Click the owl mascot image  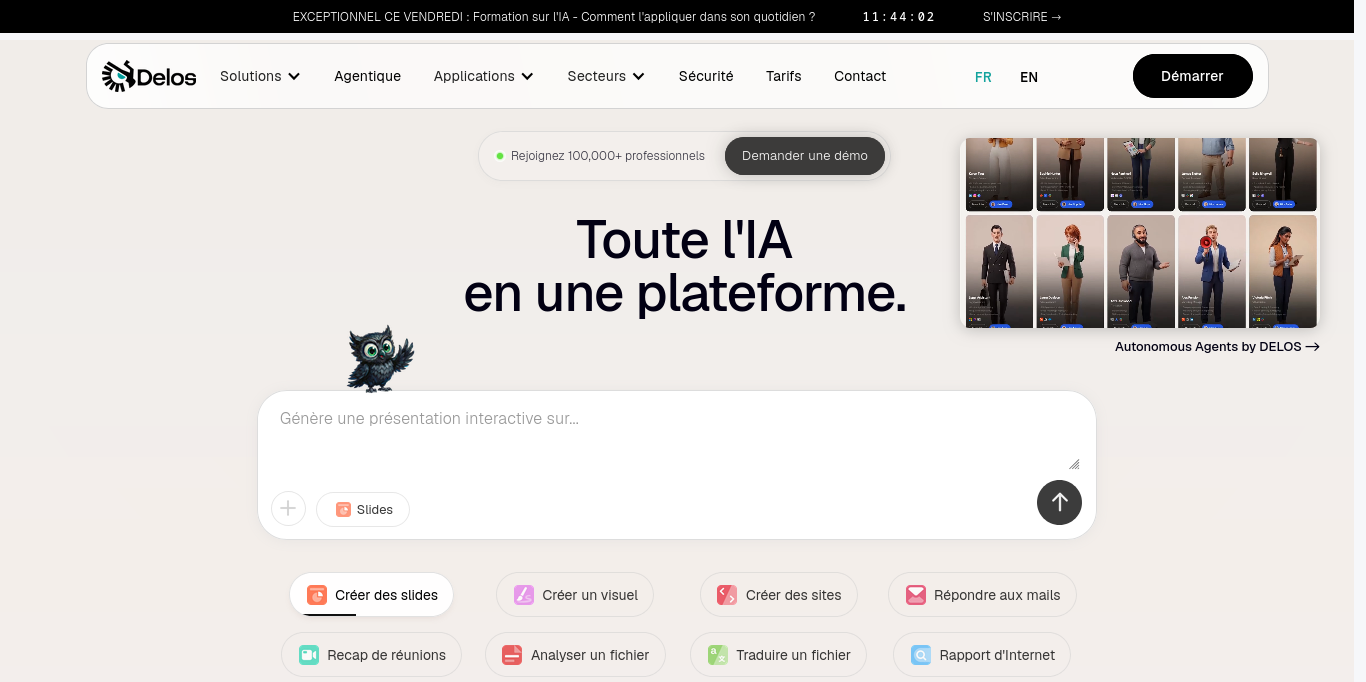pyautogui.click(x=380, y=357)
